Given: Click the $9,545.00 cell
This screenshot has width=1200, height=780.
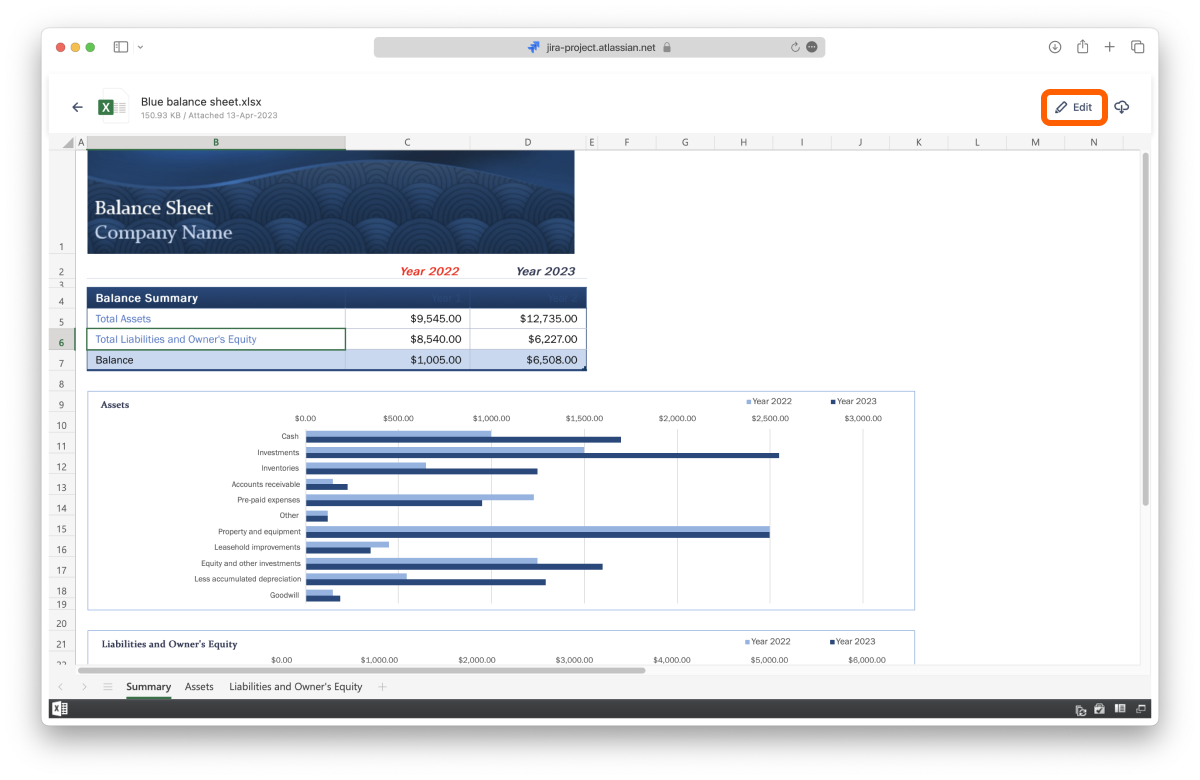Looking at the screenshot, I should [407, 318].
